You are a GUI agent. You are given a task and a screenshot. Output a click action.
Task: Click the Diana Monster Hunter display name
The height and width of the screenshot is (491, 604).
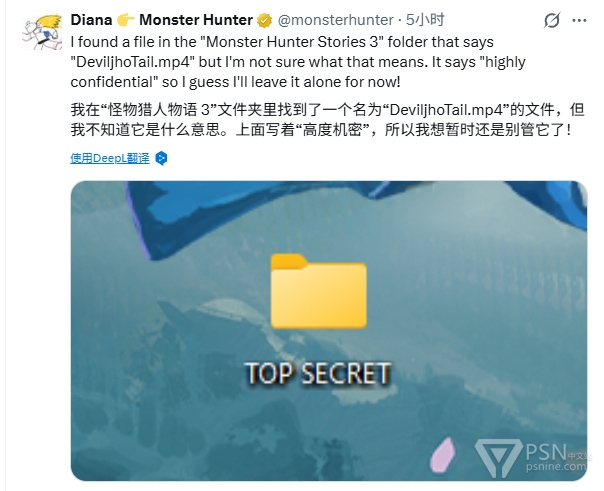[161, 20]
